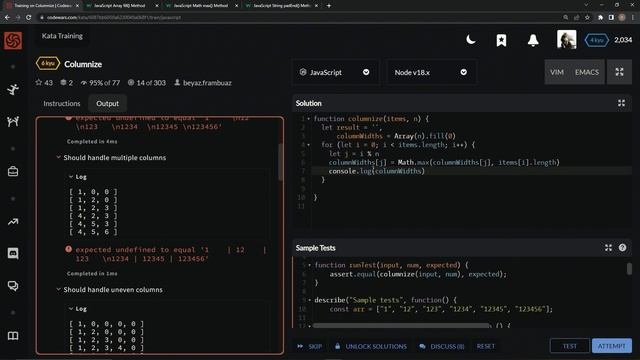Screen dimensions: 640x360
Task: Expand the Solution panel
Action: (621, 103)
